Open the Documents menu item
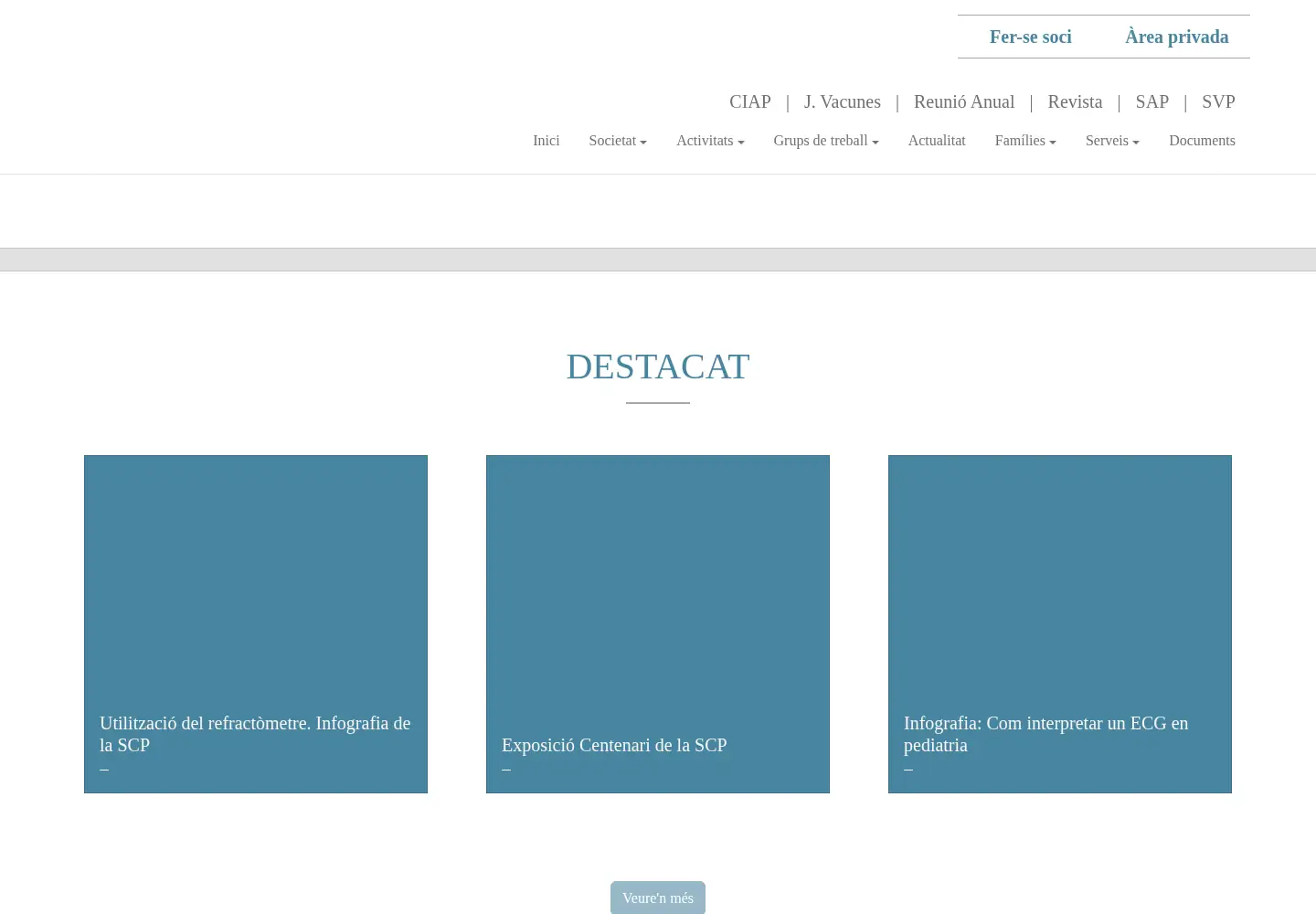This screenshot has width=1316, height=914. point(1202,140)
